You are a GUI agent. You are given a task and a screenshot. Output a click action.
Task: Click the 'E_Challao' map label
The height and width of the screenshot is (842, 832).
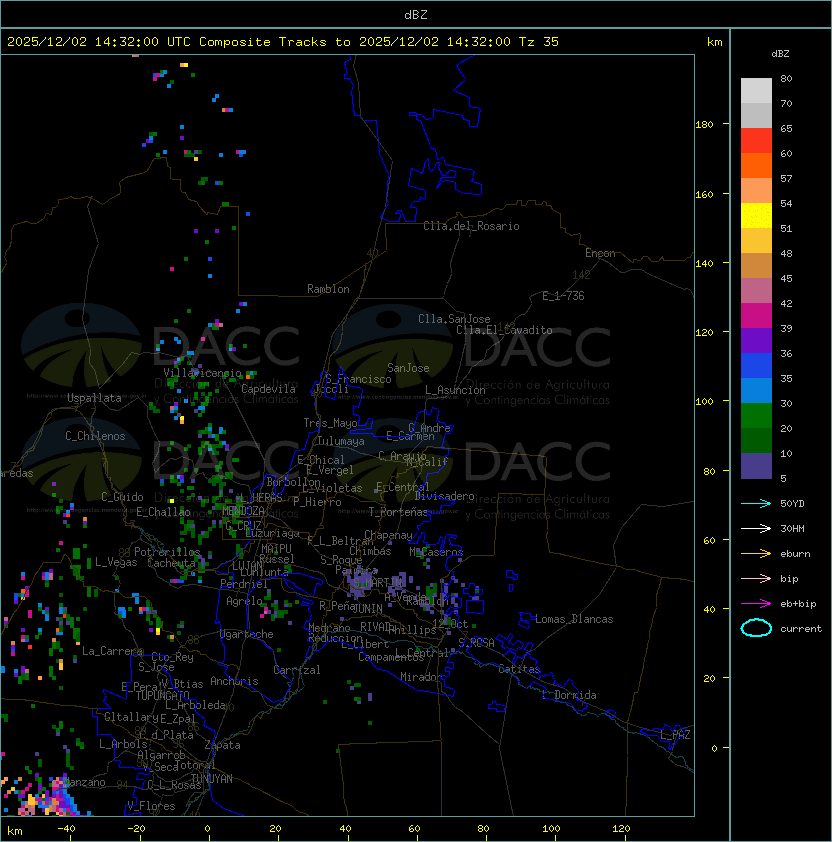(163, 512)
